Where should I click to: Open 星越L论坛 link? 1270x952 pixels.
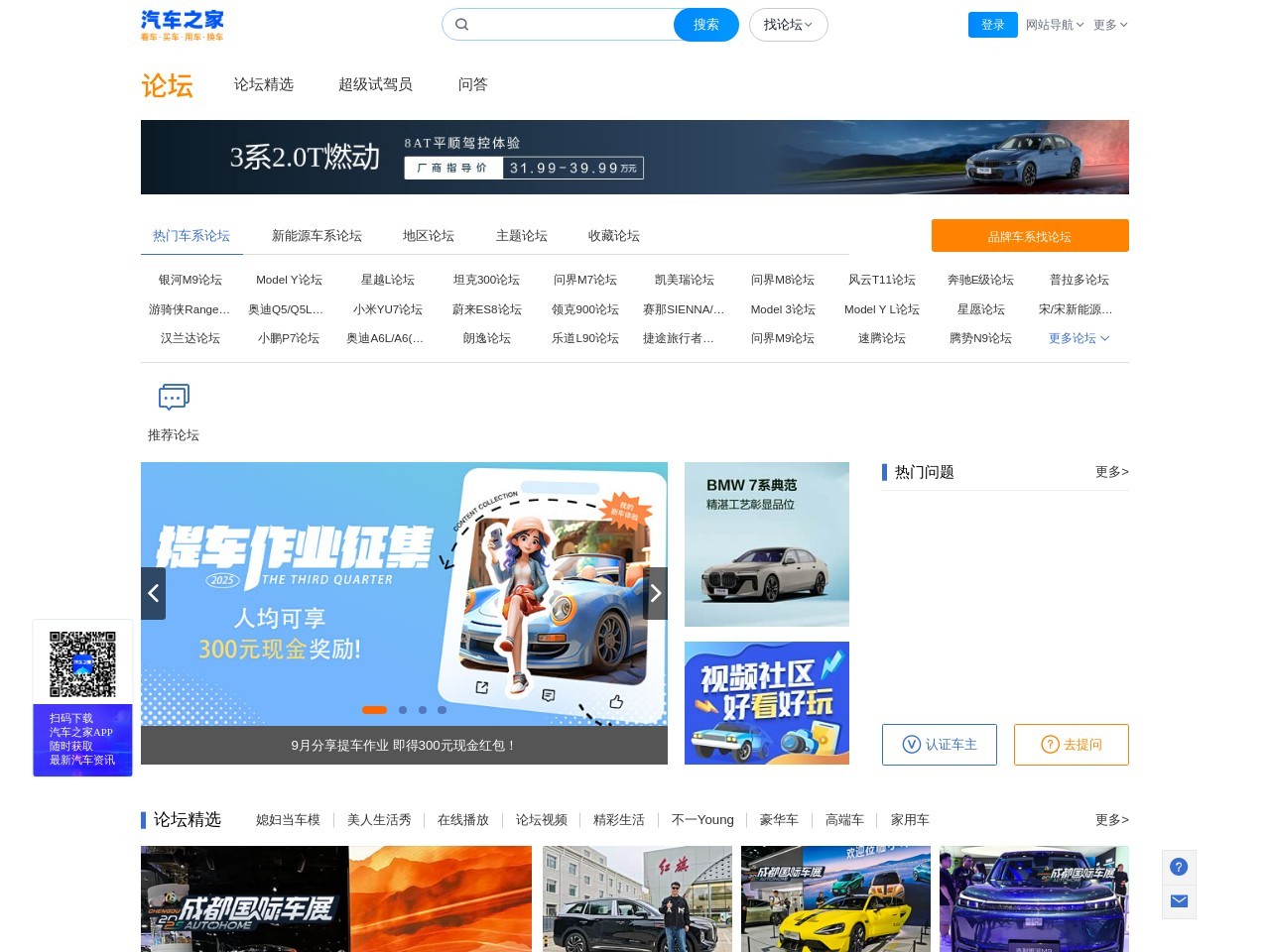[388, 280]
